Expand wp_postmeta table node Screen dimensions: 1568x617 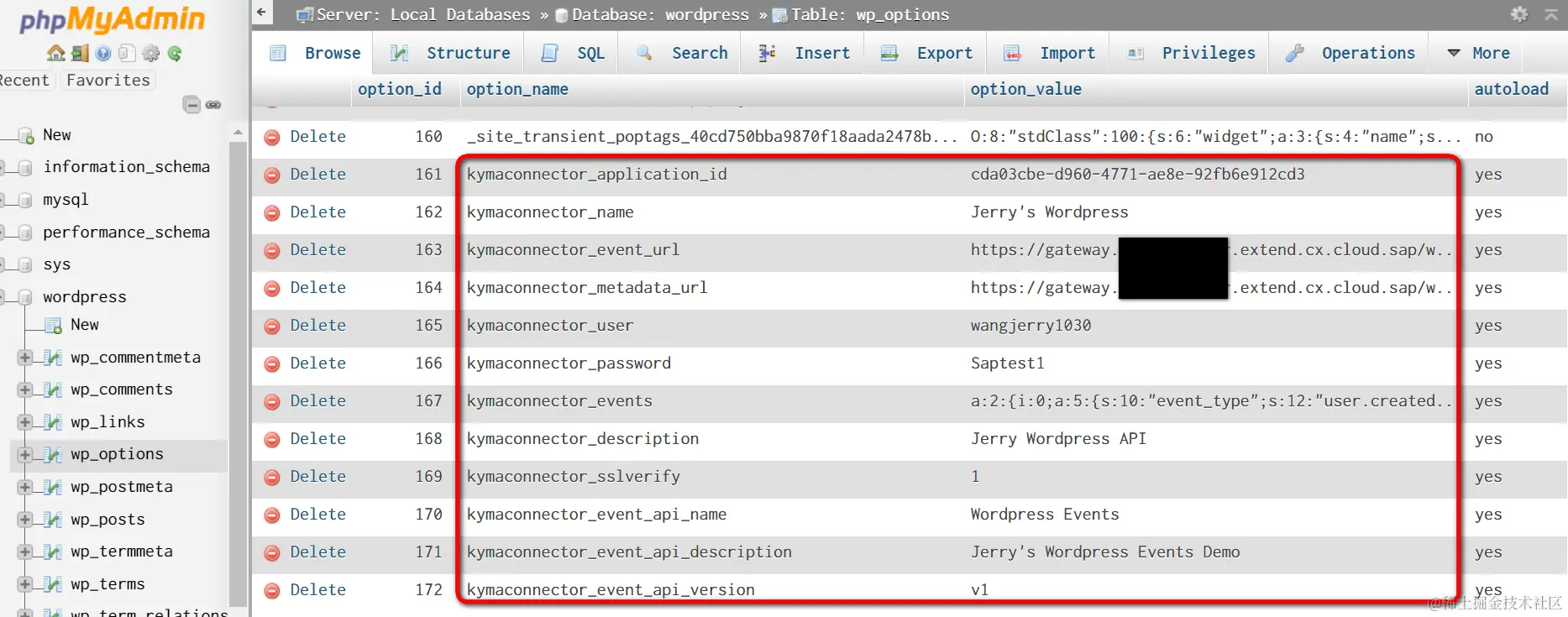click(25, 487)
